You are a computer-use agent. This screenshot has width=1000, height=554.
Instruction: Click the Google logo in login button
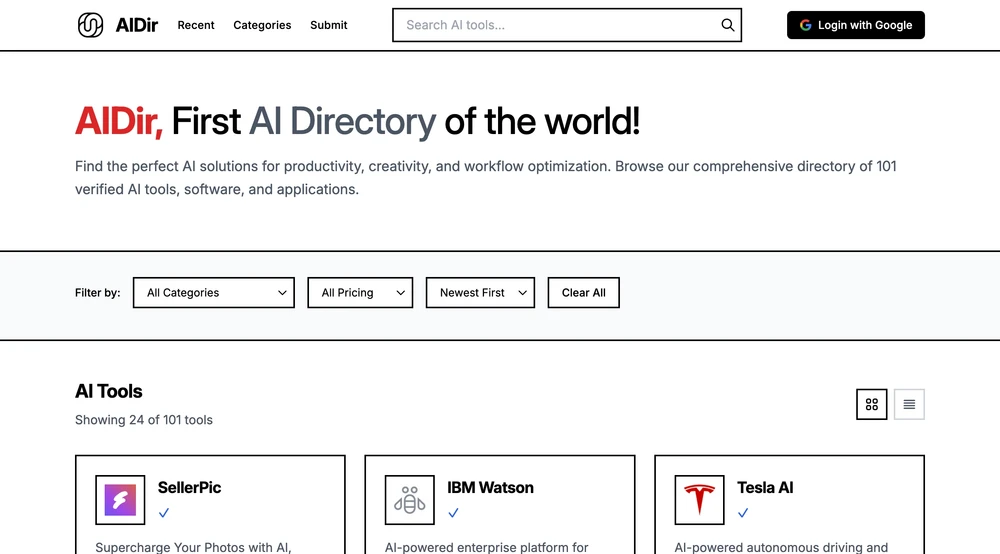click(805, 25)
